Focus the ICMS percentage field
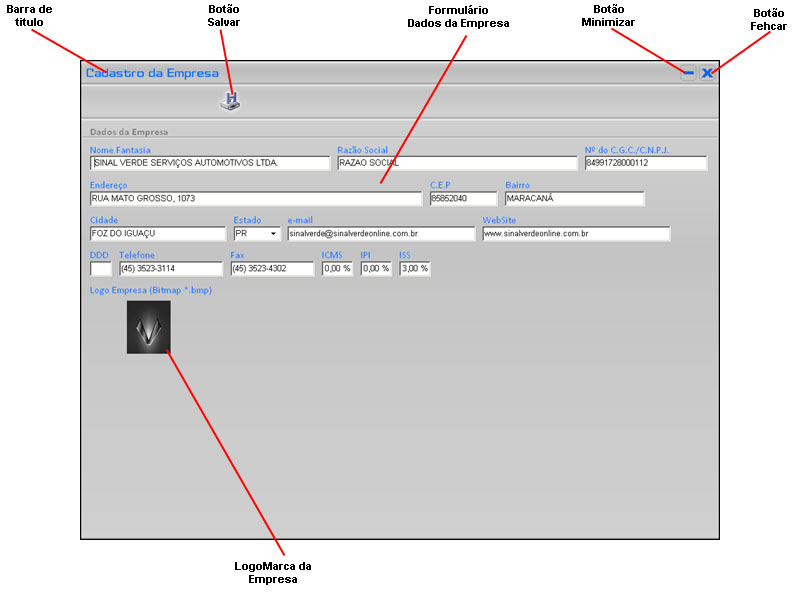This screenshot has width=800, height=600. [337, 269]
